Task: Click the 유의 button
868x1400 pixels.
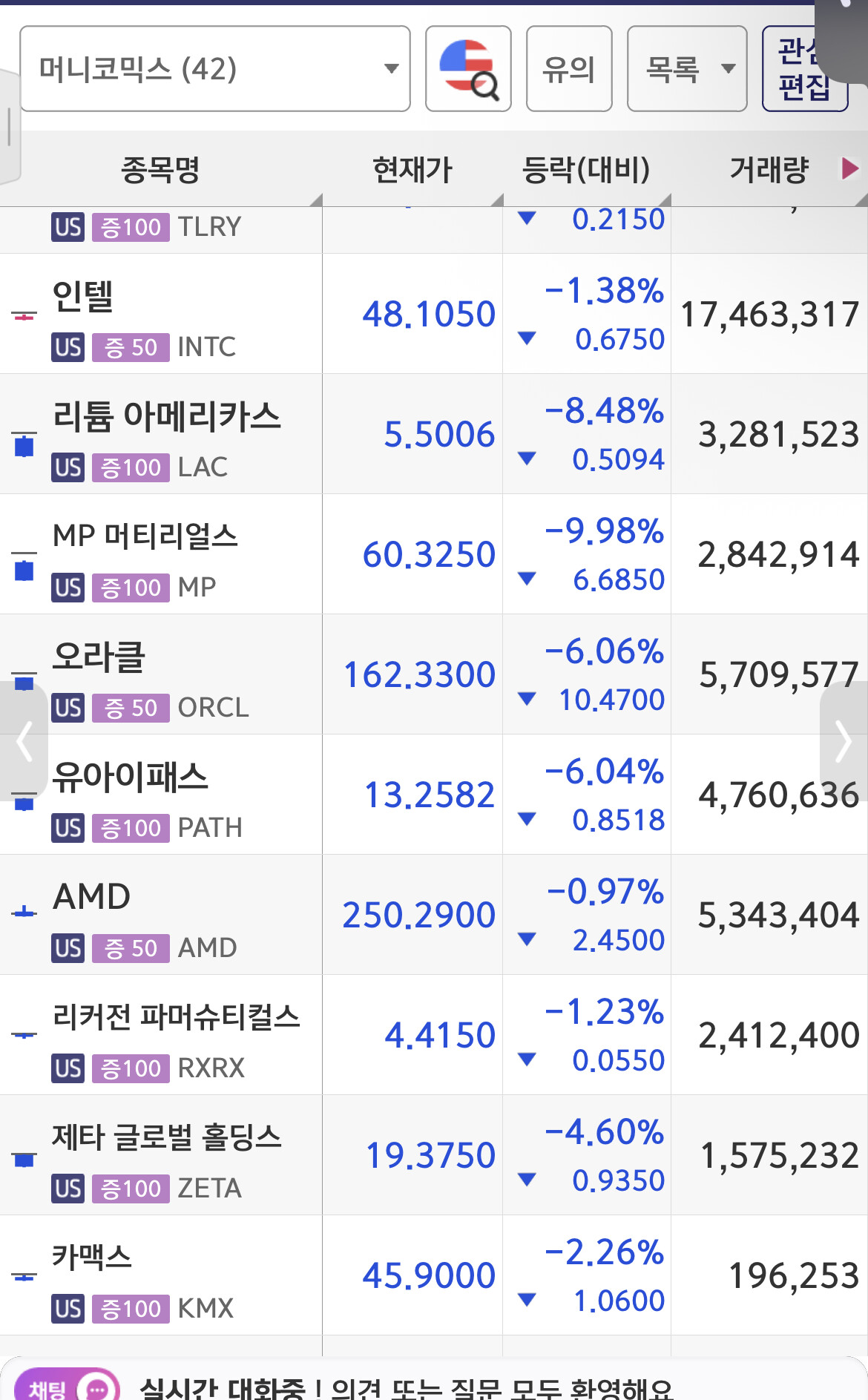Action: click(x=569, y=69)
